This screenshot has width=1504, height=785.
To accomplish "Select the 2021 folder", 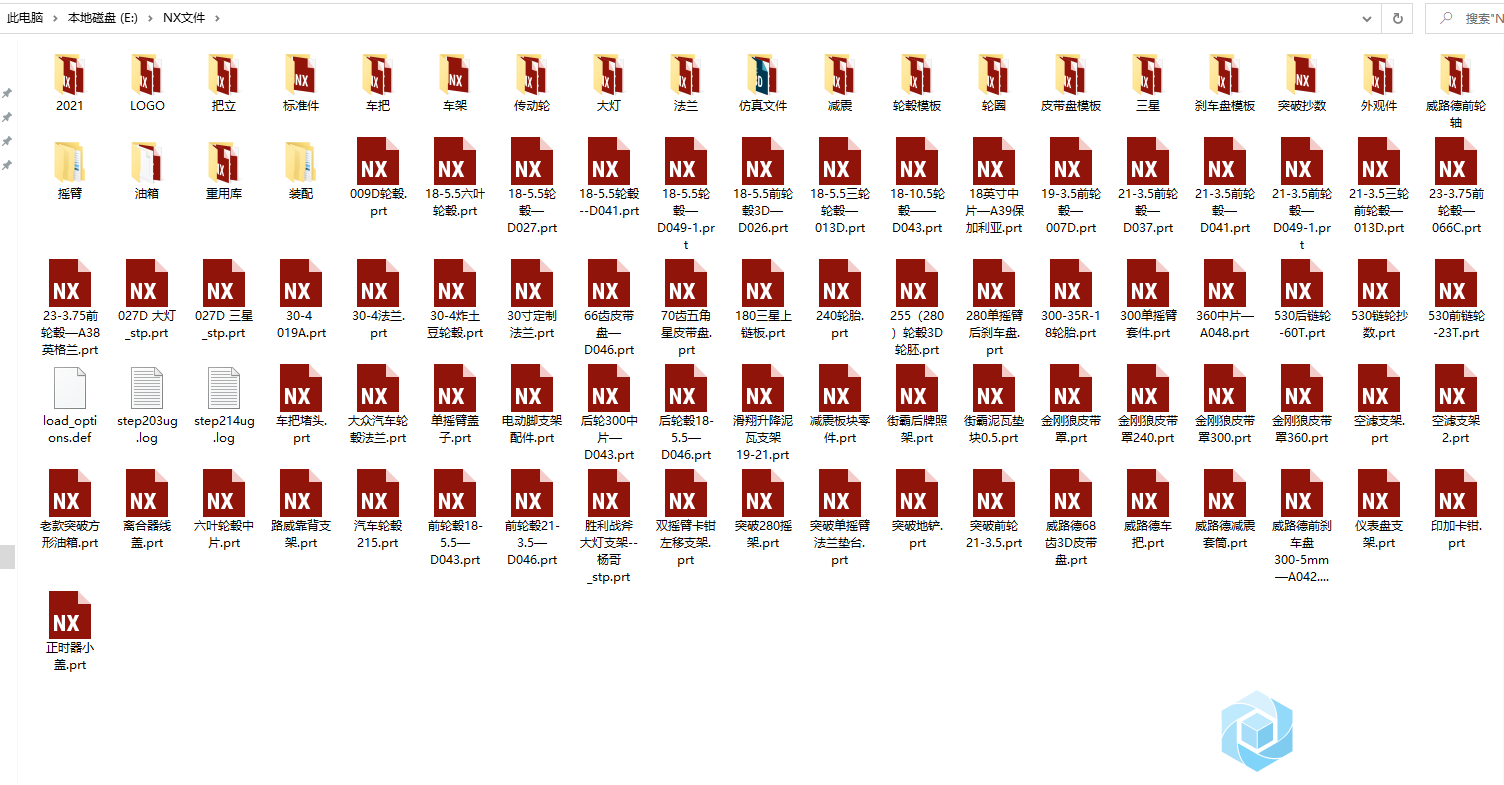I will [x=69, y=83].
